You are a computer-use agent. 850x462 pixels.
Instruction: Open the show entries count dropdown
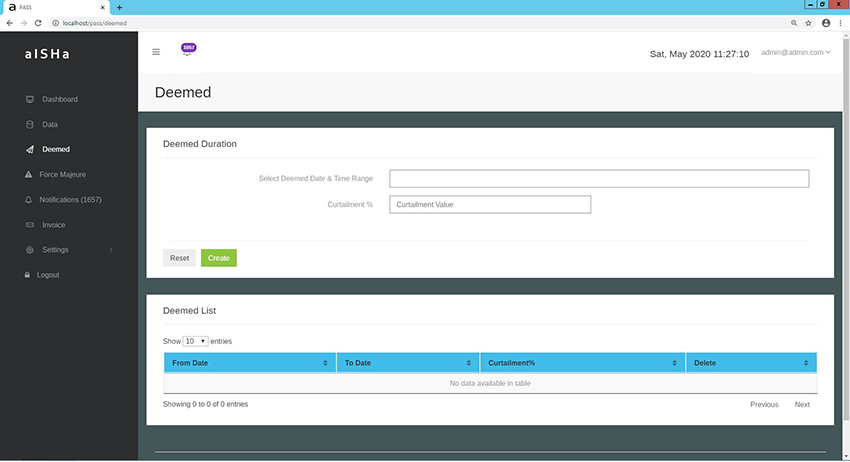coord(195,341)
